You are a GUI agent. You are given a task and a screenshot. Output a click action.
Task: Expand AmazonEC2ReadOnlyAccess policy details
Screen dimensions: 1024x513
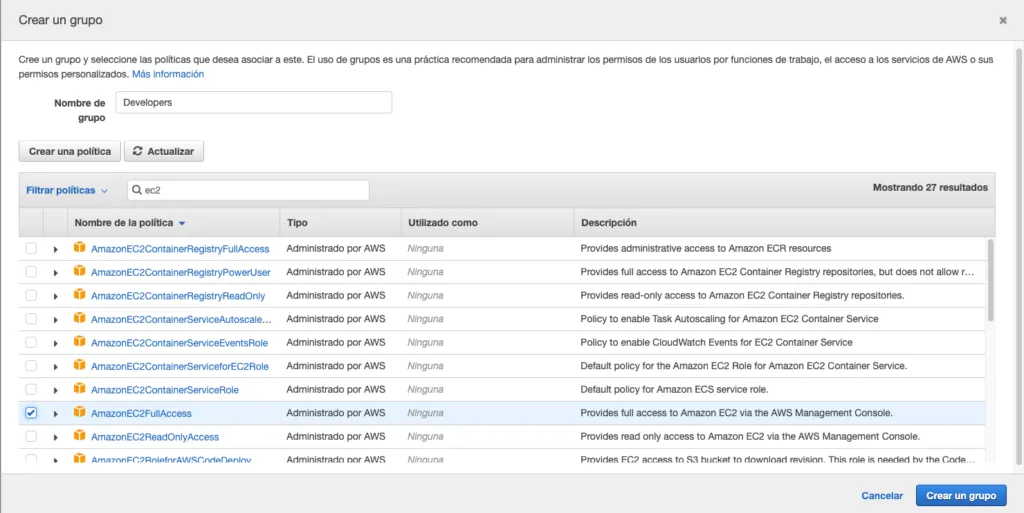point(56,437)
